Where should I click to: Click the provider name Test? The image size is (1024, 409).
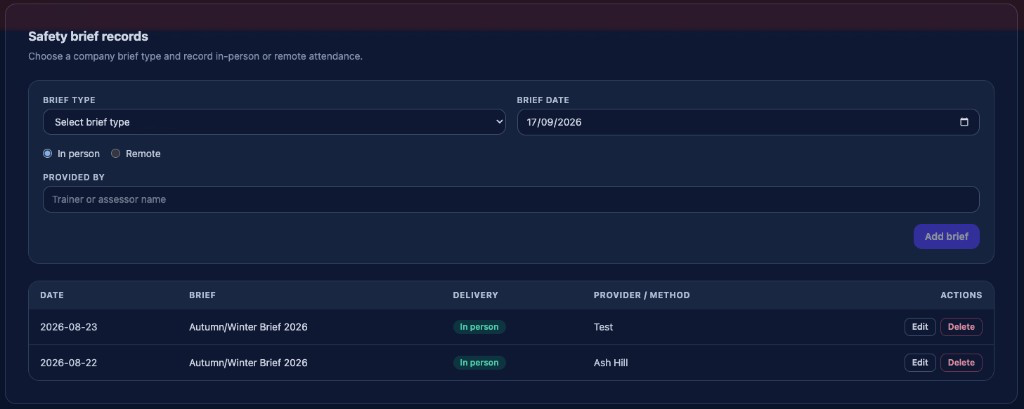coord(603,327)
